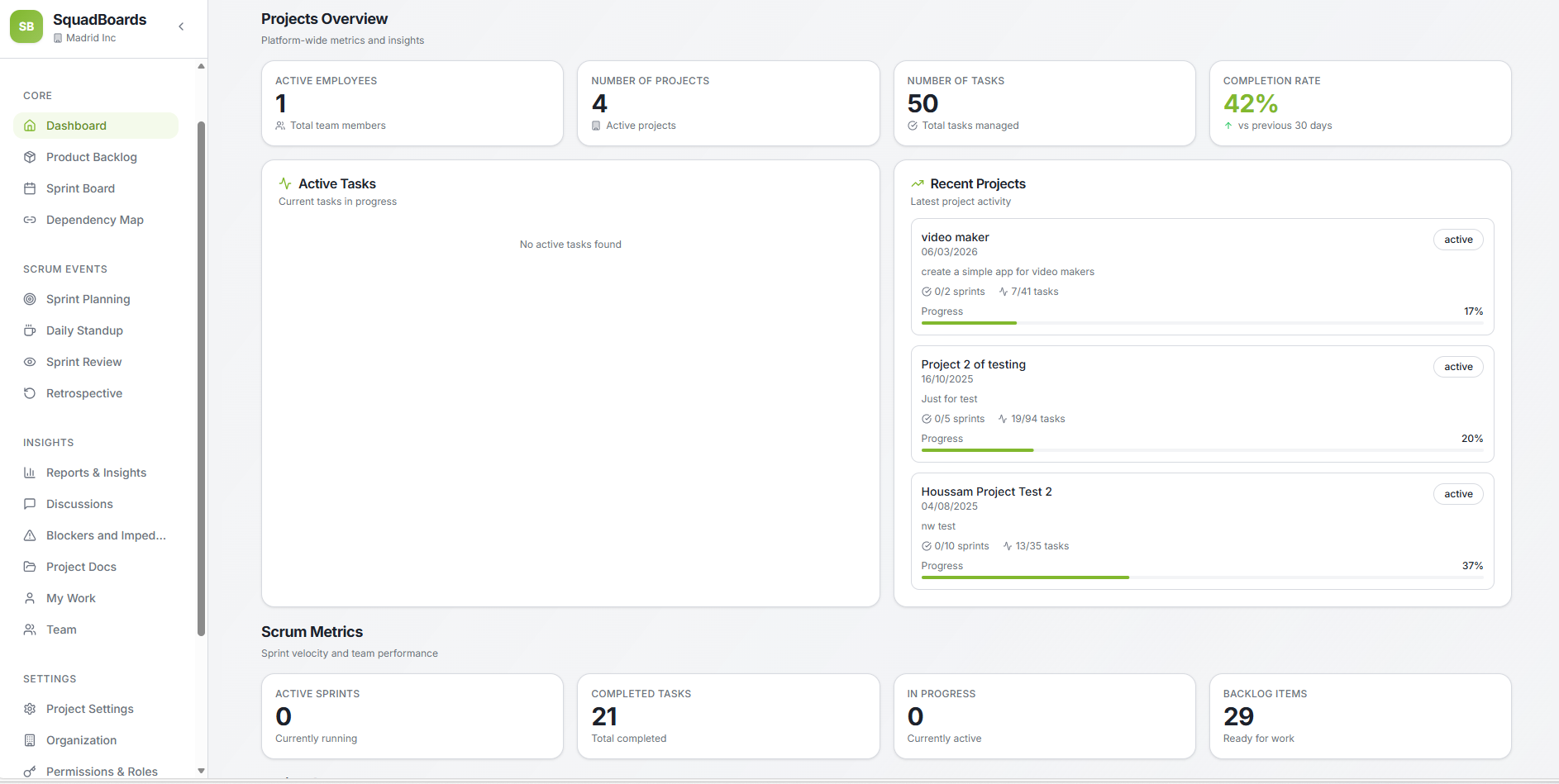The image size is (1559, 784).
Task: Open Daily Standup page
Action: point(96,330)
